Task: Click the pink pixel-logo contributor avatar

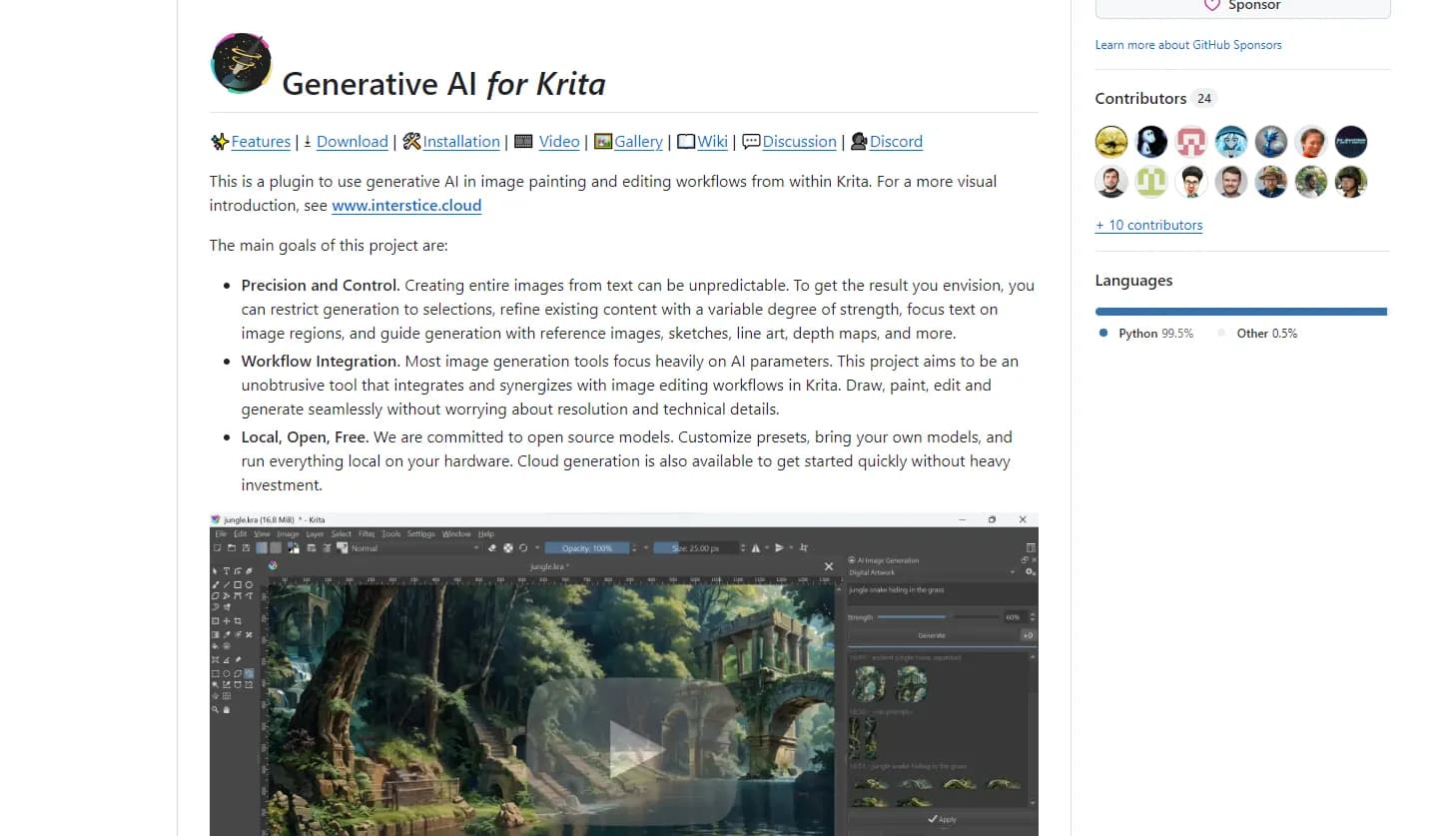Action: coord(1190,142)
